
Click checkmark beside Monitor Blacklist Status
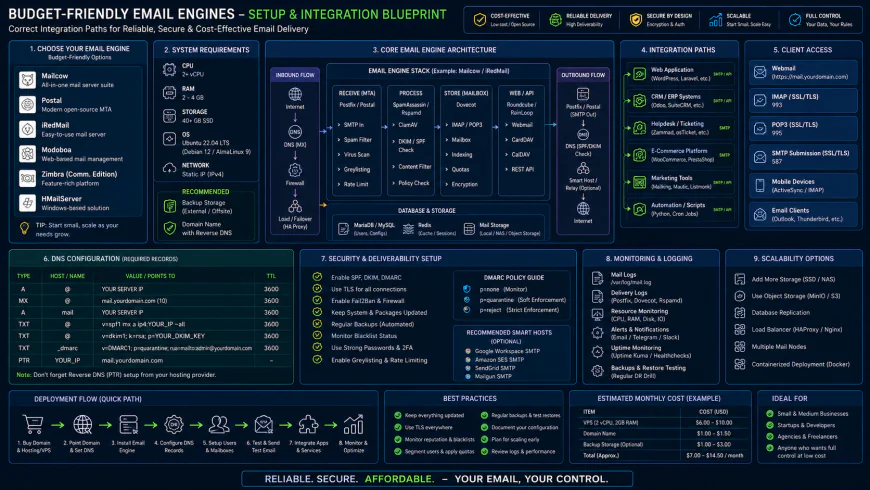point(317,335)
